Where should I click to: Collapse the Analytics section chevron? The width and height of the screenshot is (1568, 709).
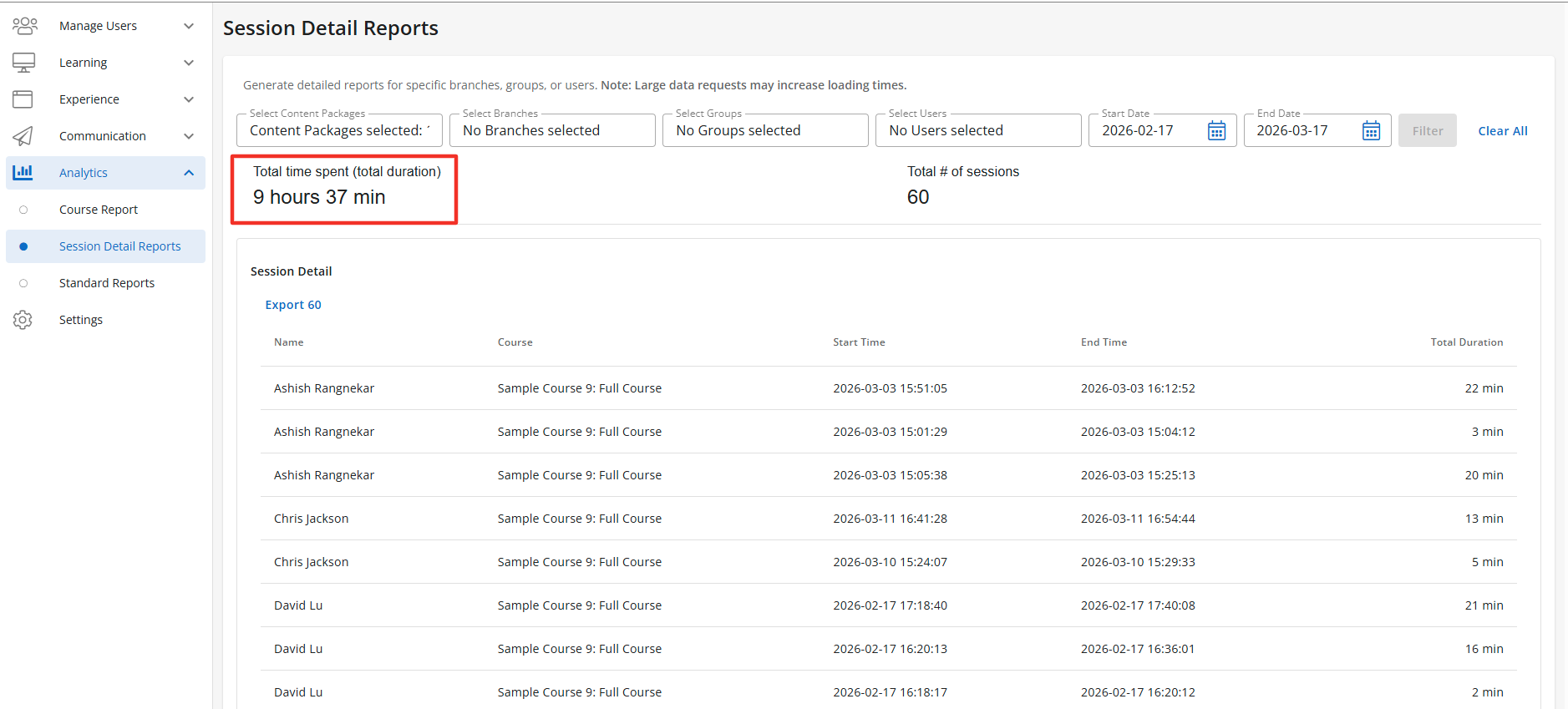pyautogui.click(x=189, y=173)
